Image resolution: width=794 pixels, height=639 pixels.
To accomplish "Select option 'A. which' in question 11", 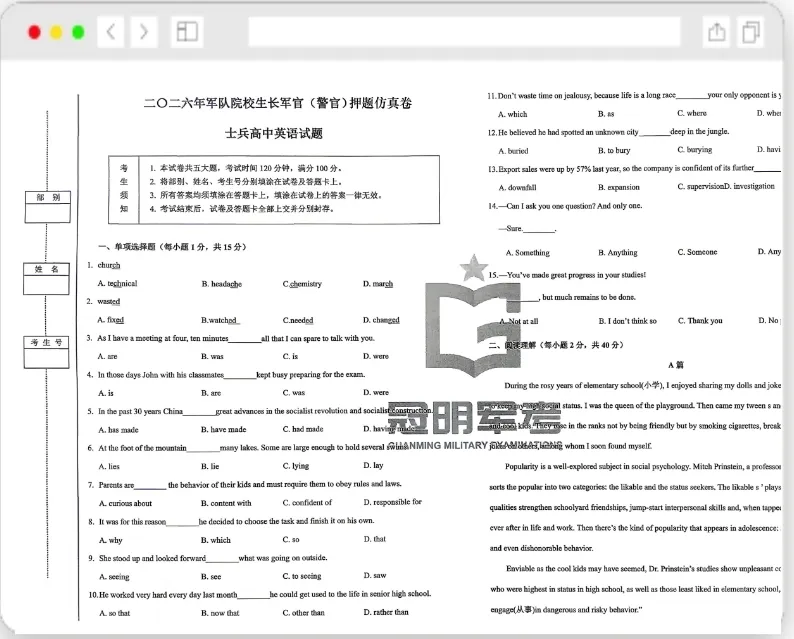I will tap(512, 114).
